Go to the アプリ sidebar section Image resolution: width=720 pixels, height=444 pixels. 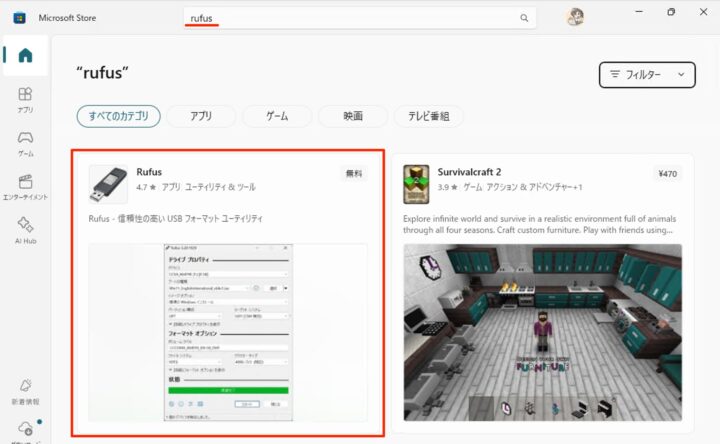pyautogui.click(x=25, y=100)
